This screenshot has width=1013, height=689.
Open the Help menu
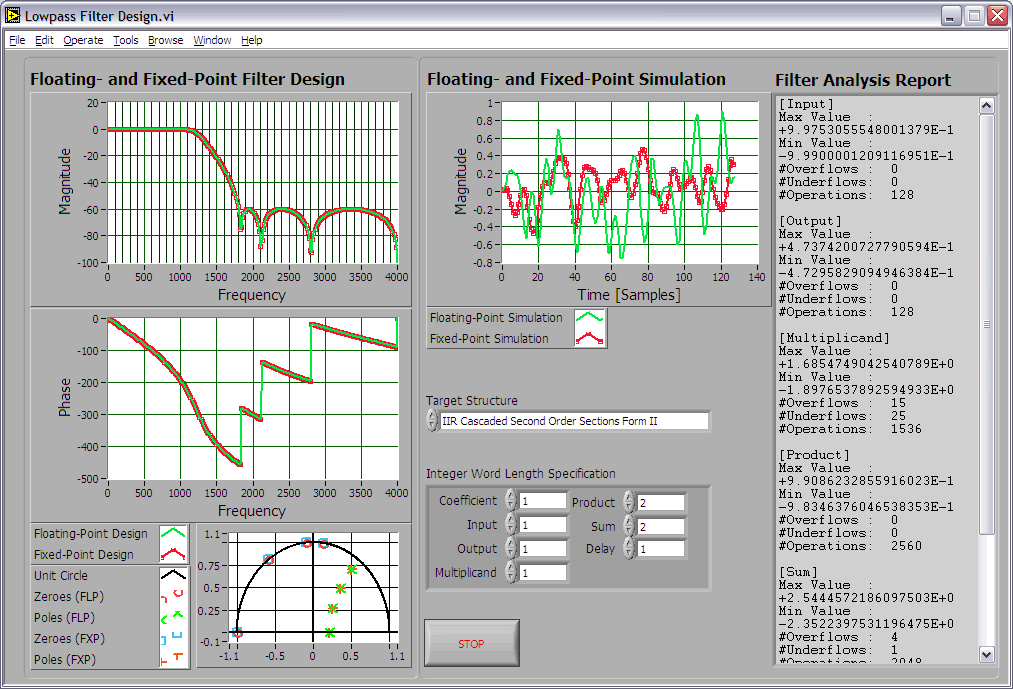252,40
